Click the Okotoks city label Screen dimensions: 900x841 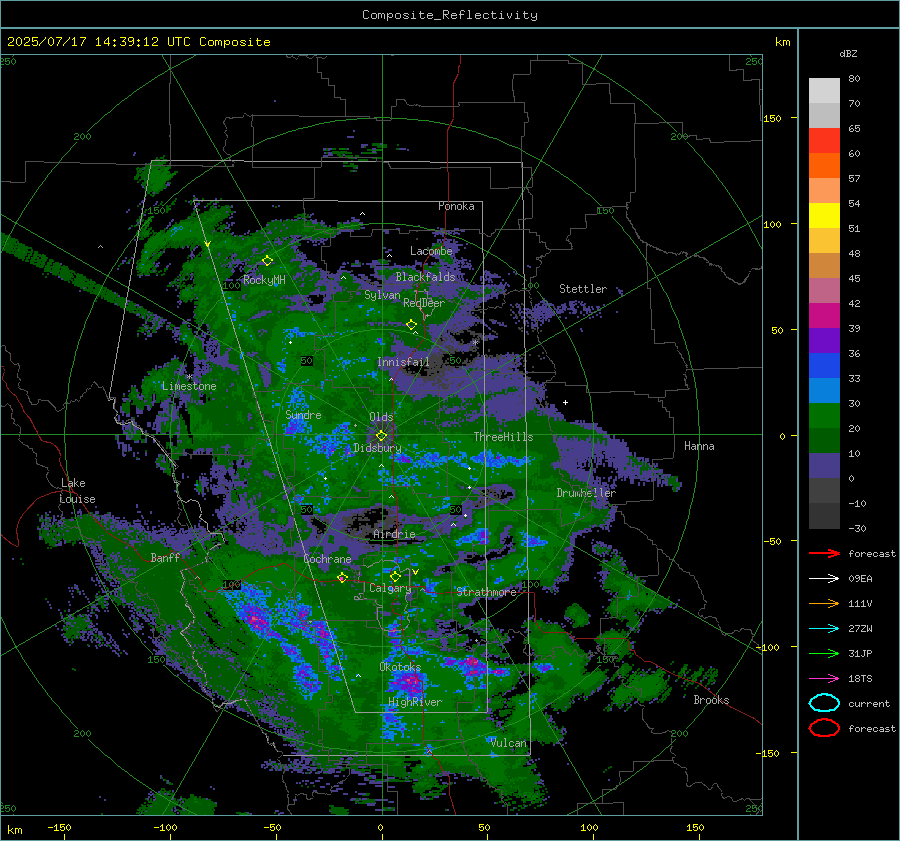pyautogui.click(x=400, y=667)
